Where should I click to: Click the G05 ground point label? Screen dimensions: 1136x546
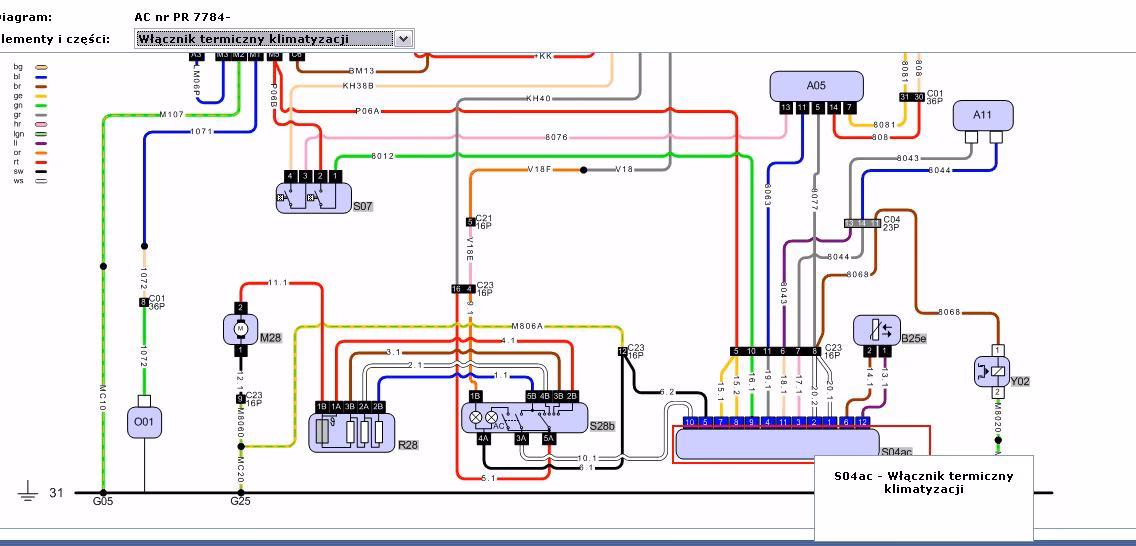103,502
